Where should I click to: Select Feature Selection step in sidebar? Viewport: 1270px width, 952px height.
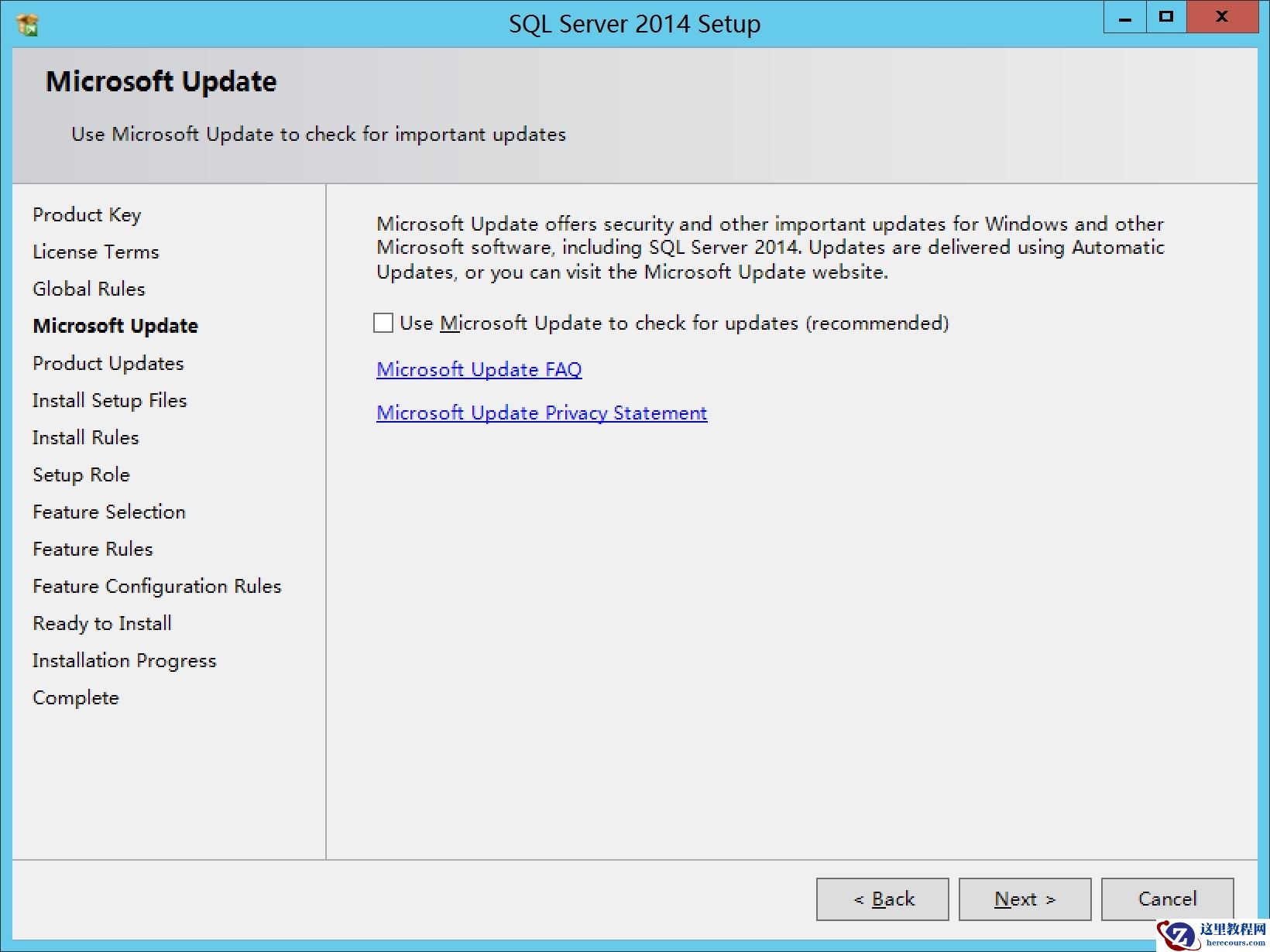tap(109, 512)
